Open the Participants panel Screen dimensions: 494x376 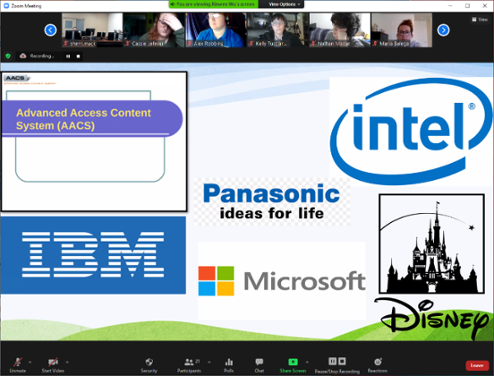[x=189, y=365]
